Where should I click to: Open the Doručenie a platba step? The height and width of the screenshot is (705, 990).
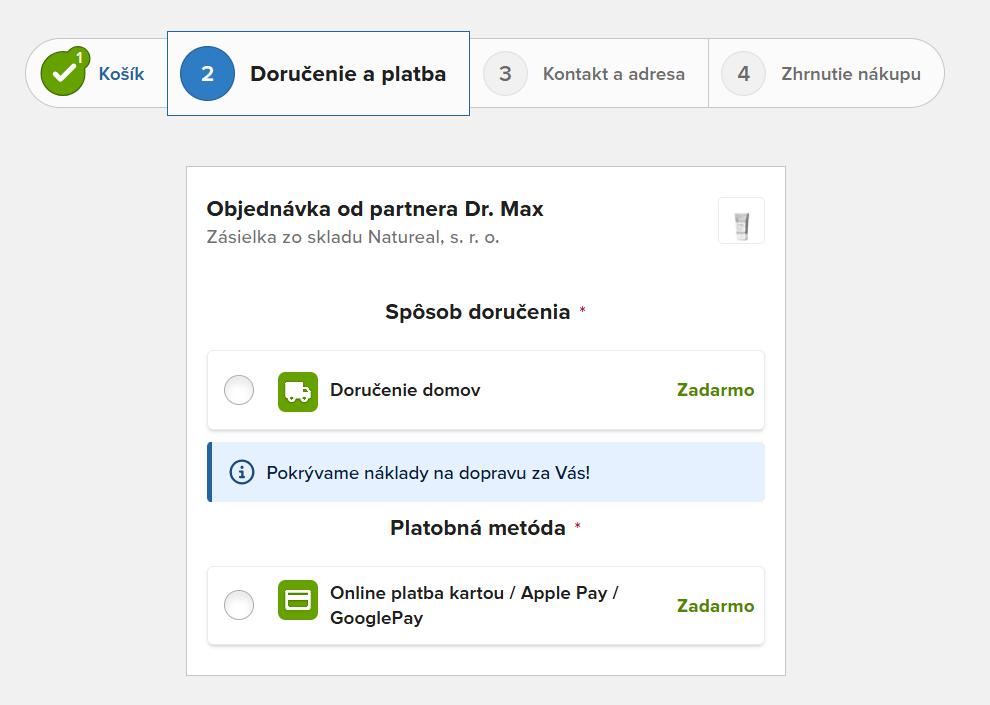(x=347, y=74)
